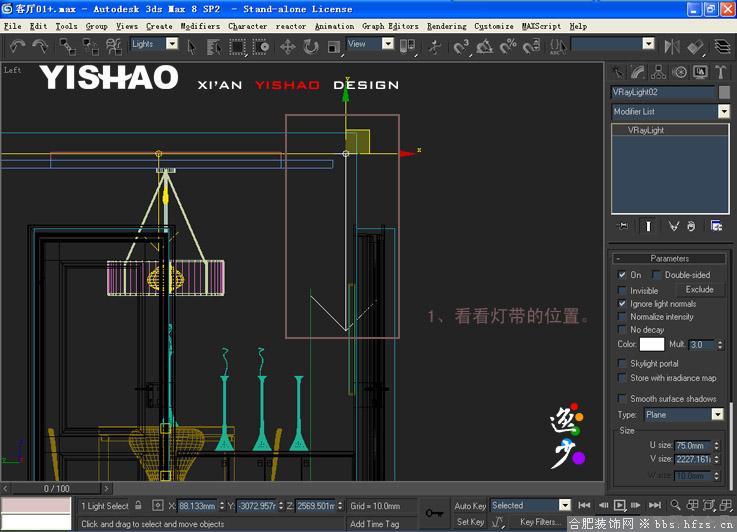Screen dimensions: 737x532
Task: Open the Graph Editors menu
Action: click(x=390, y=26)
